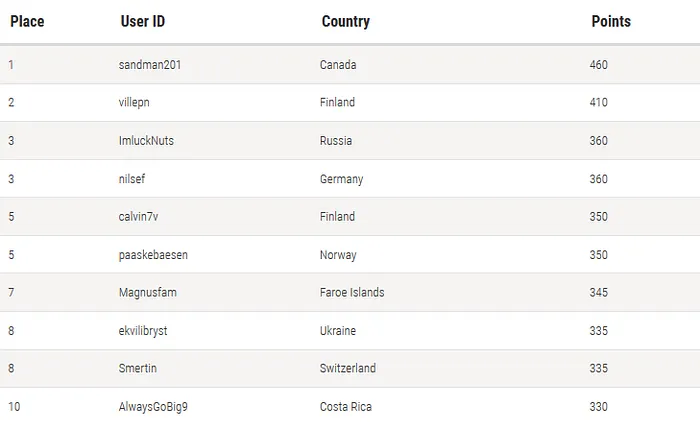This screenshot has width=700, height=425.
Task: Click the Costa Rica country cell
Action: click(x=346, y=407)
